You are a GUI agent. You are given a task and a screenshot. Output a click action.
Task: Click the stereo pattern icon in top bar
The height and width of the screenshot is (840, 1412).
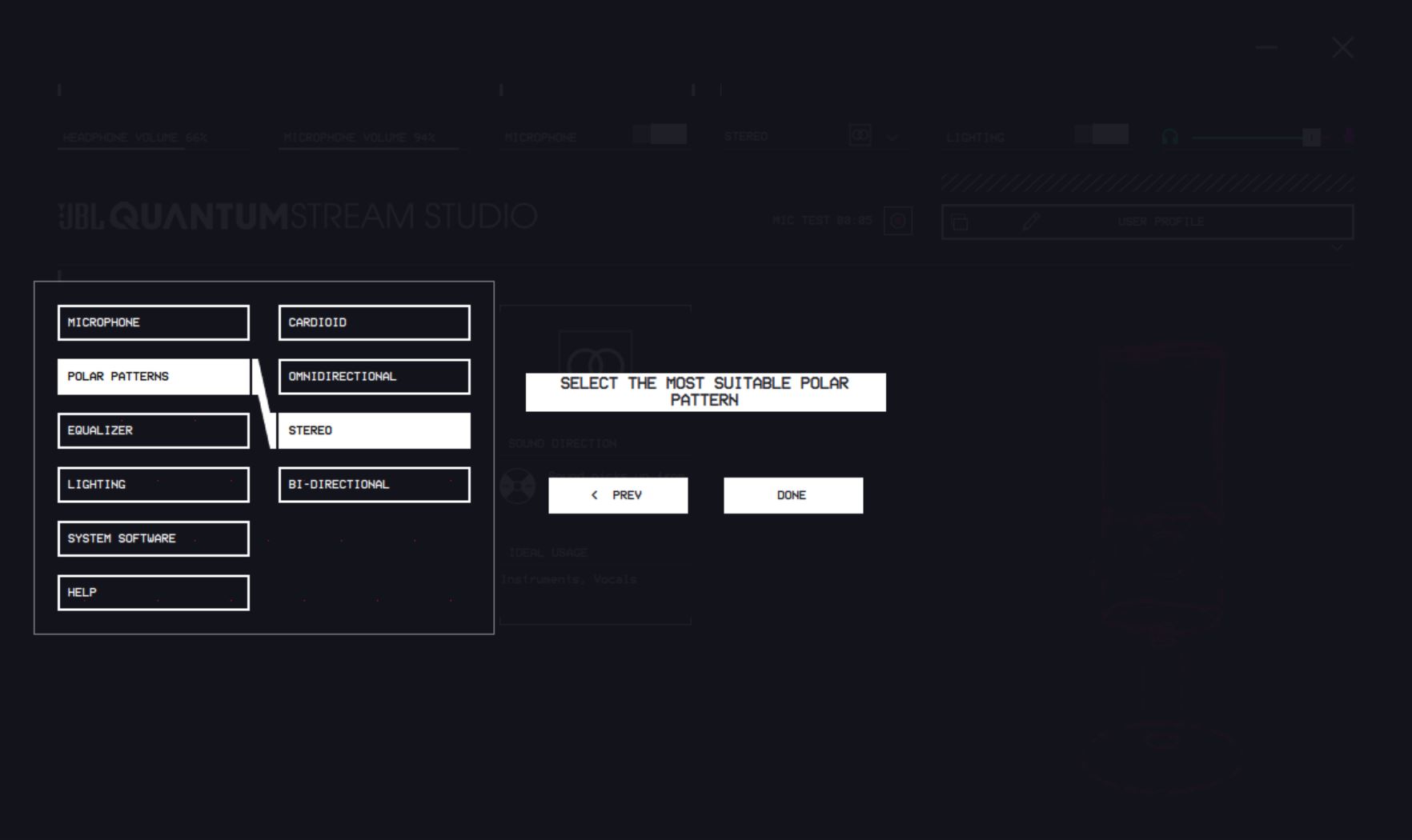point(860,136)
